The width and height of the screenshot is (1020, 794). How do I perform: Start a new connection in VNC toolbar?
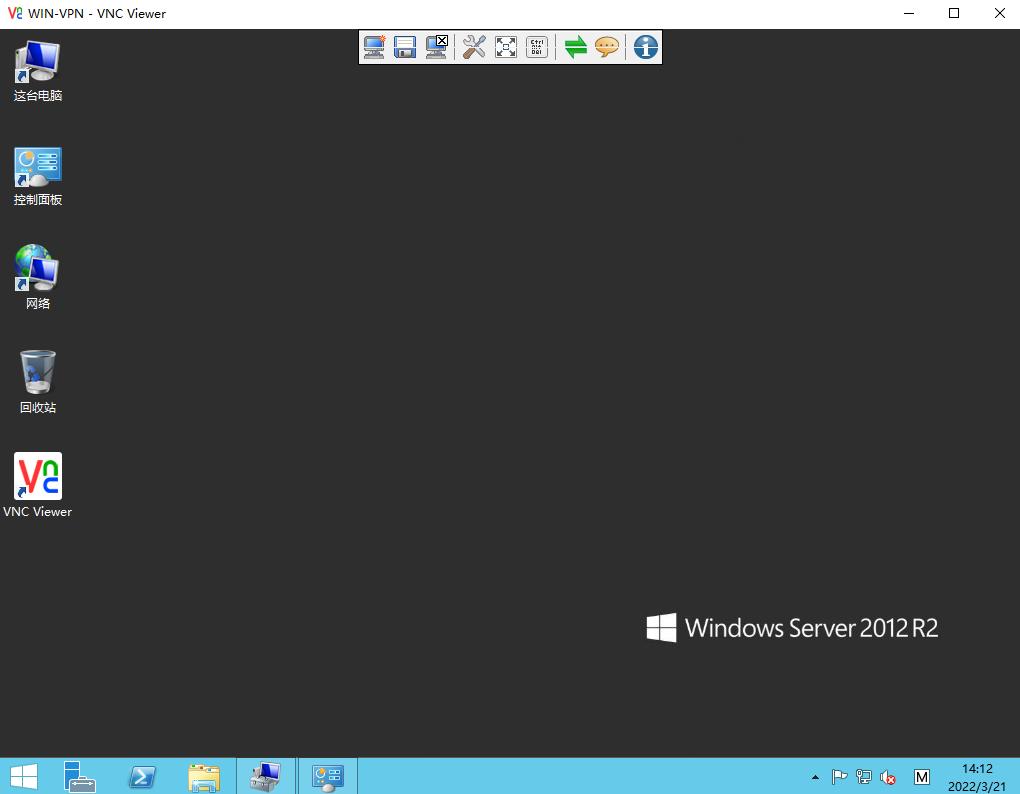click(374, 47)
